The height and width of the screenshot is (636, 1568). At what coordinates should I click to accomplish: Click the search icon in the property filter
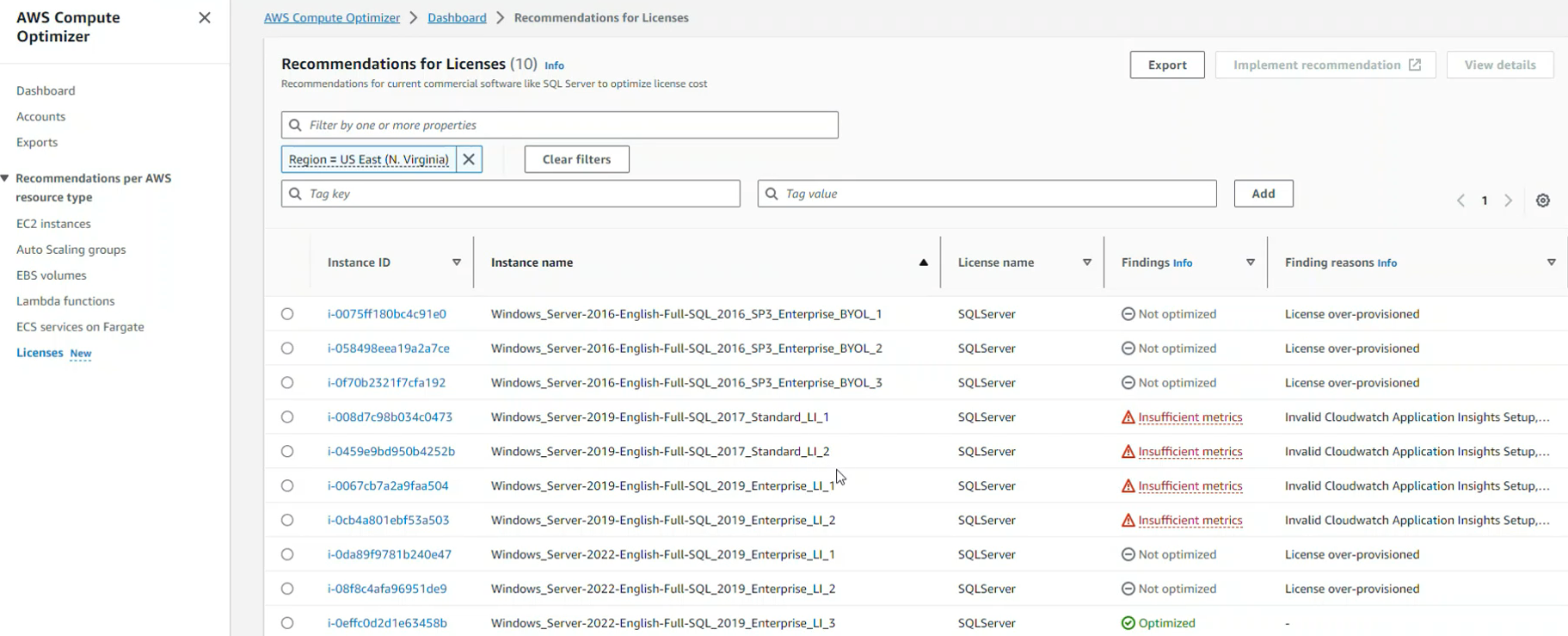pyautogui.click(x=295, y=125)
